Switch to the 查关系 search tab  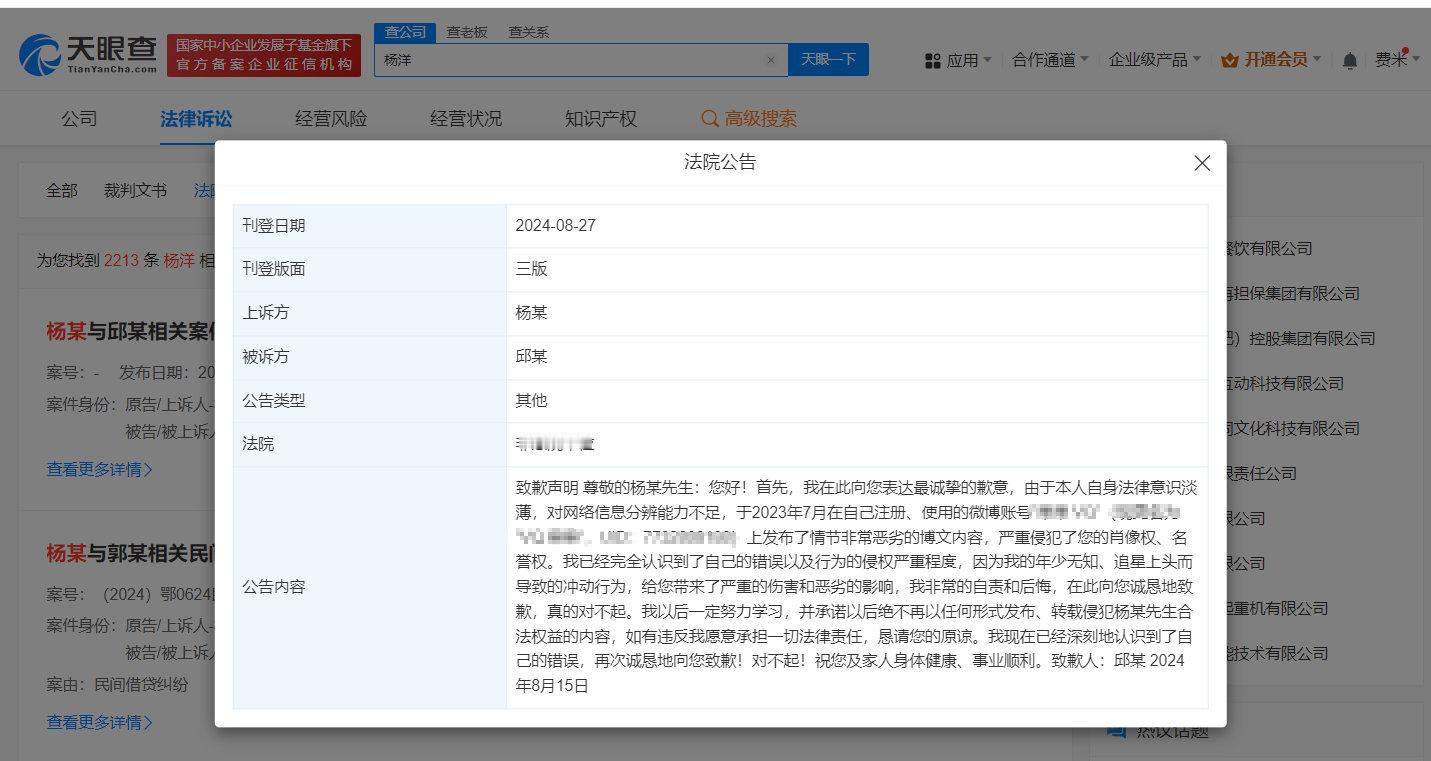(528, 32)
